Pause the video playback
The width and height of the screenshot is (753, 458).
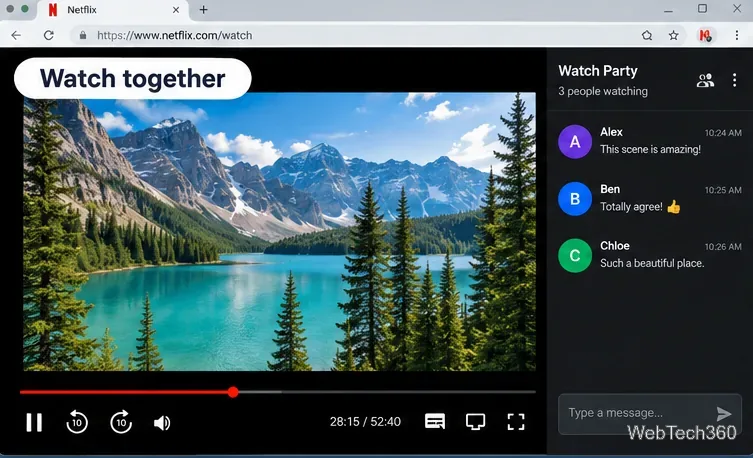click(34, 422)
